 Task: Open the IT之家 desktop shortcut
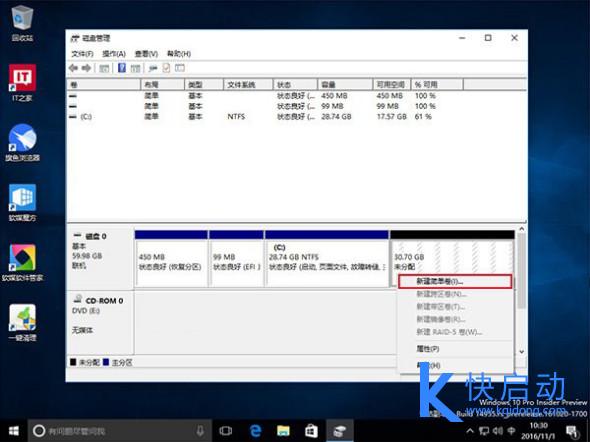click(x=22, y=83)
